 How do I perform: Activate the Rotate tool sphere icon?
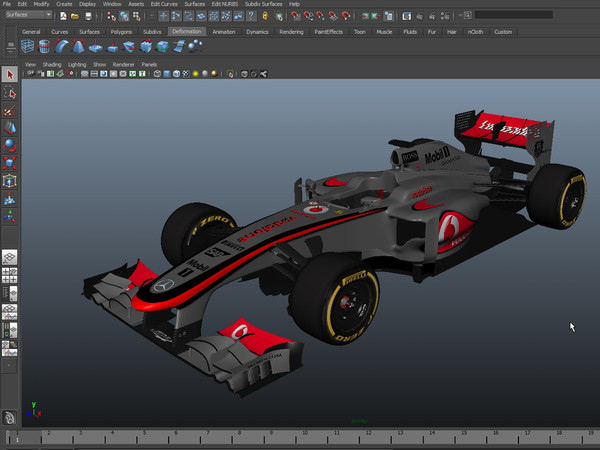(10, 145)
